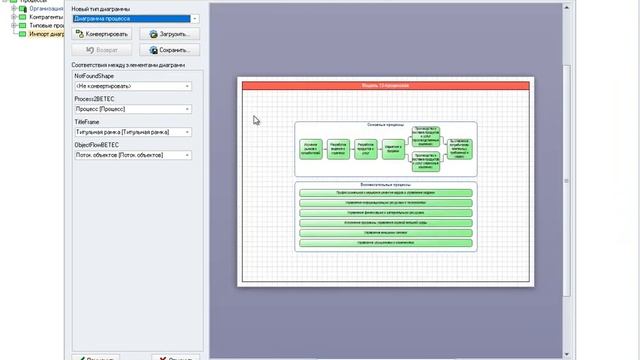
Task: Select the Разработка видения и стратегии process box
Action: [338, 149]
